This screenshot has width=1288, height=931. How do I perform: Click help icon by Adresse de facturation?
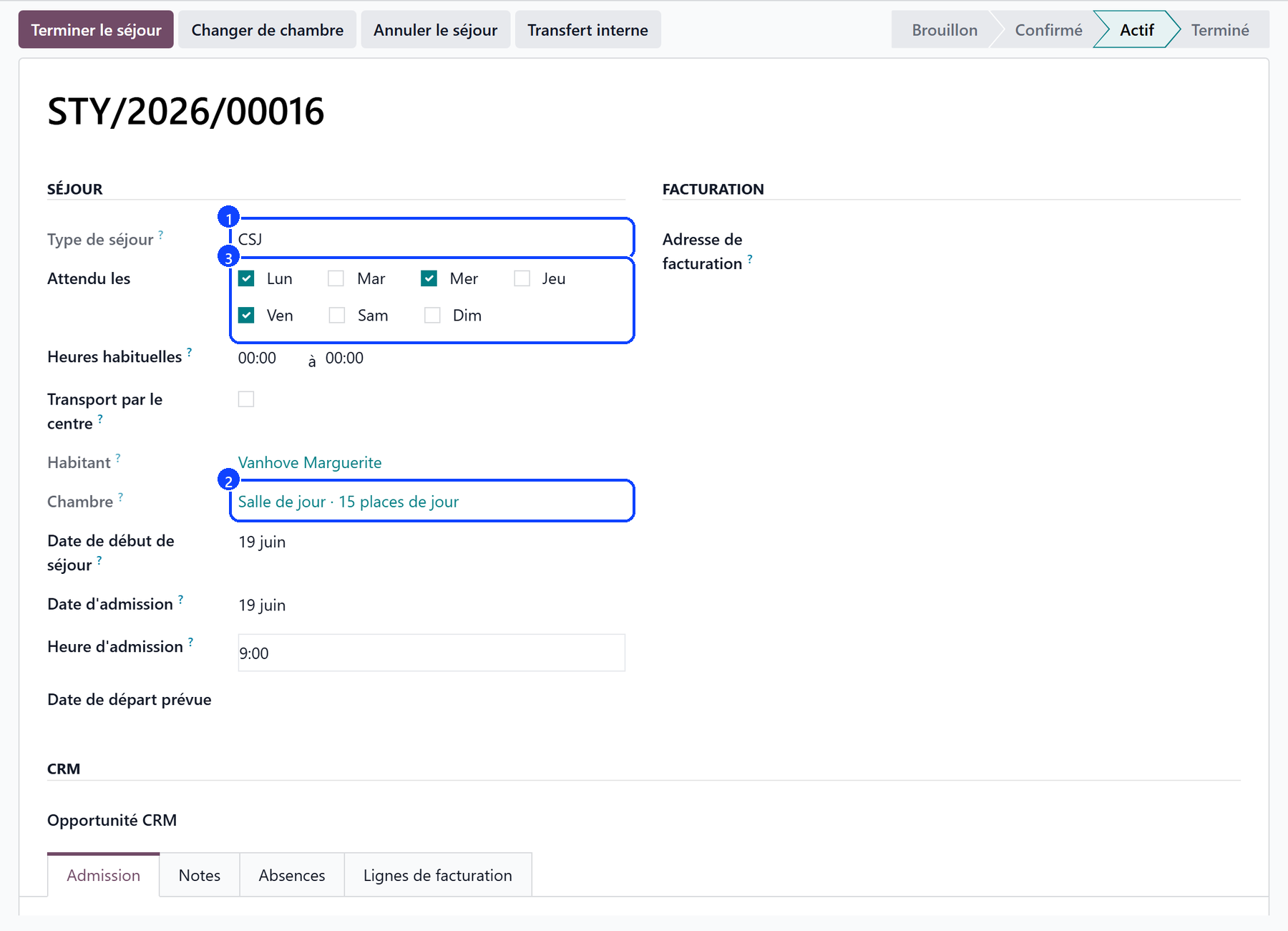[x=750, y=258]
